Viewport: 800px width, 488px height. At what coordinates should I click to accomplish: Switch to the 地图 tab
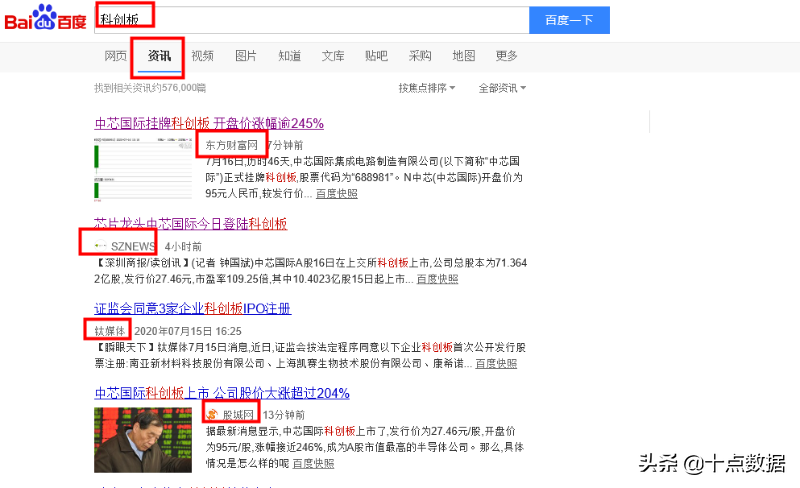click(464, 56)
